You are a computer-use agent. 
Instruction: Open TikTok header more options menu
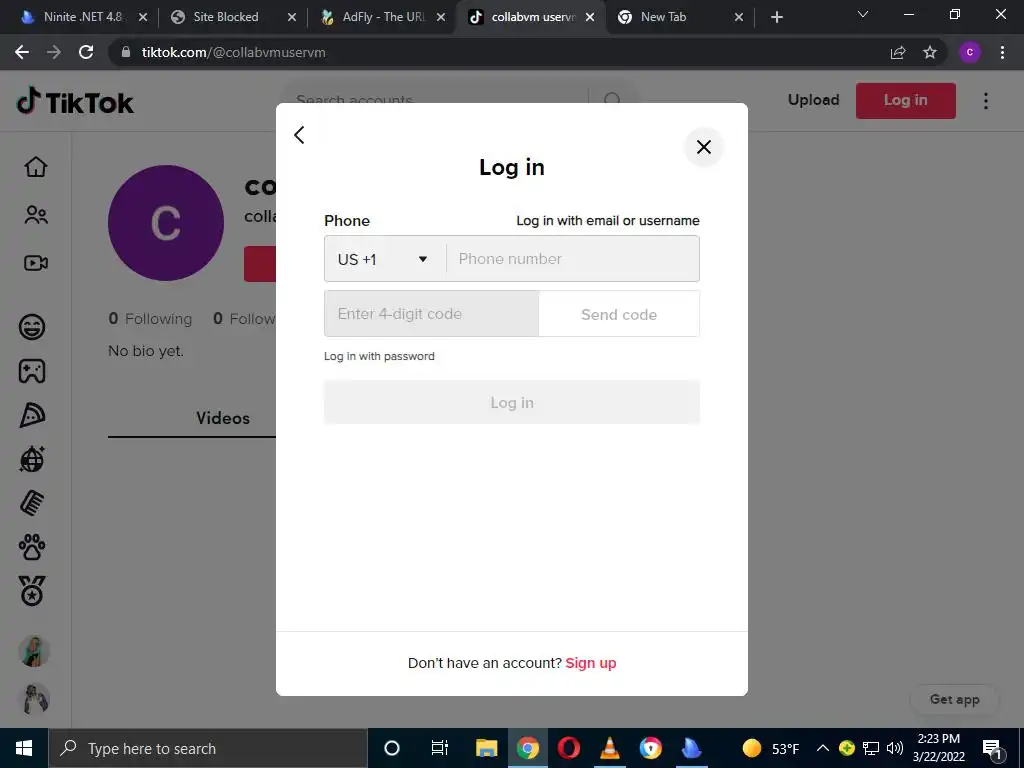point(985,101)
